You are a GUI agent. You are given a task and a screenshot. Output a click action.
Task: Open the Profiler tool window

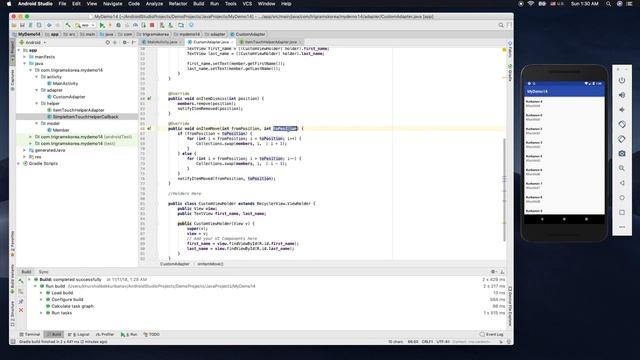point(105,334)
